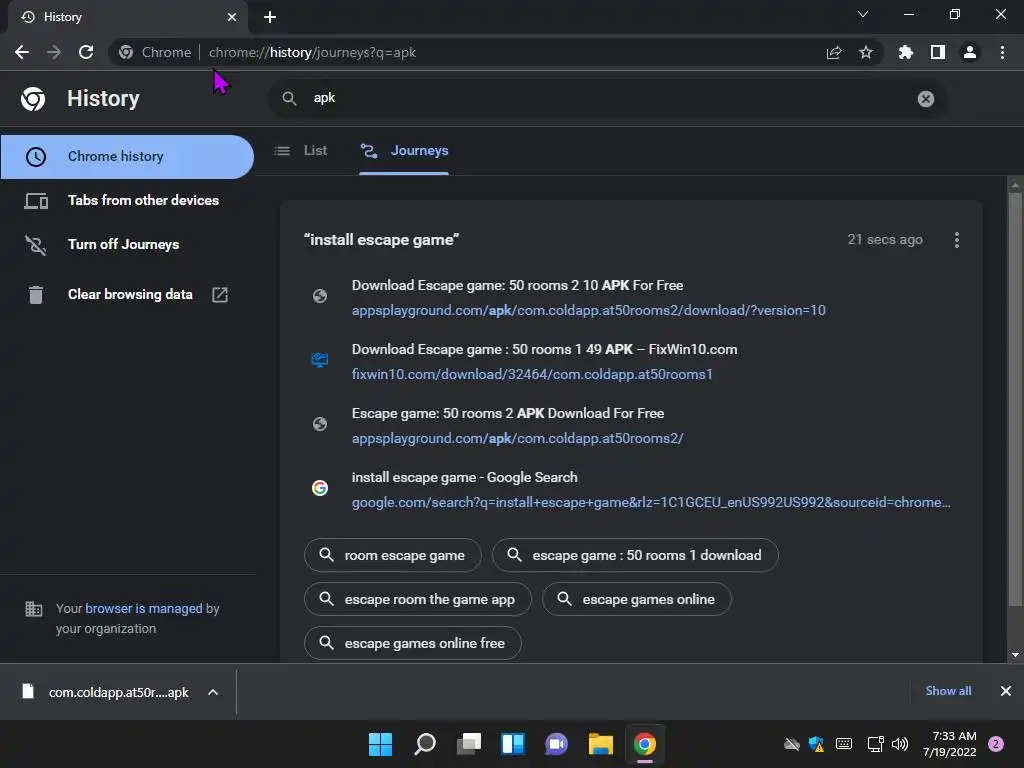Open the com.coldapp.at50r....apk download
The height and width of the screenshot is (768, 1024).
click(x=118, y=692)
